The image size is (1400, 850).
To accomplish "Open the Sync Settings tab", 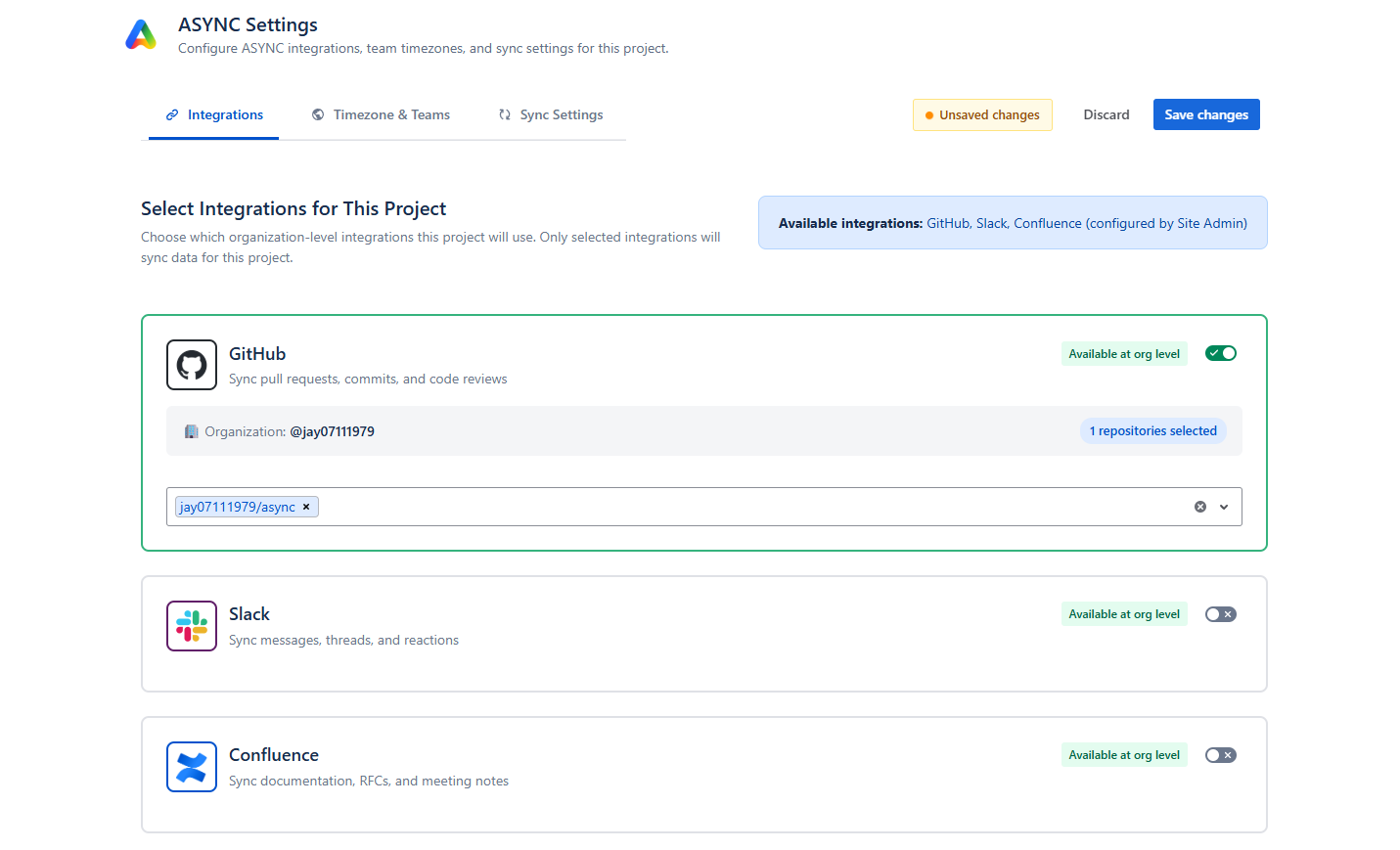I will tap(562, 114).
